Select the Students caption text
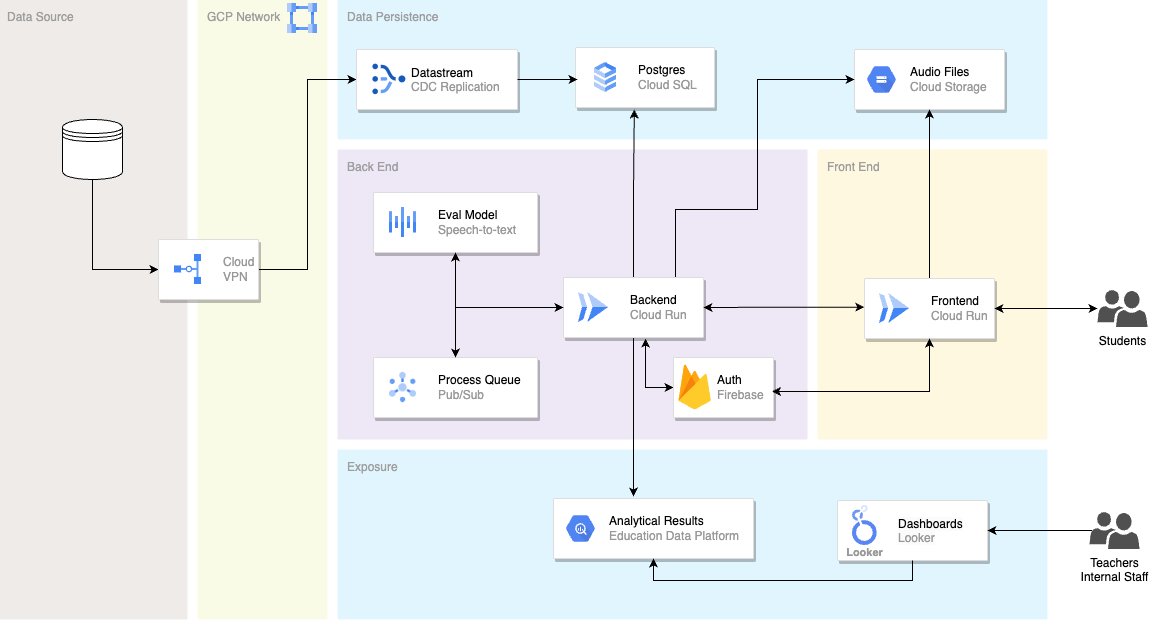This screenshot has width=1149, height=620. click(x=1121, y=341)
